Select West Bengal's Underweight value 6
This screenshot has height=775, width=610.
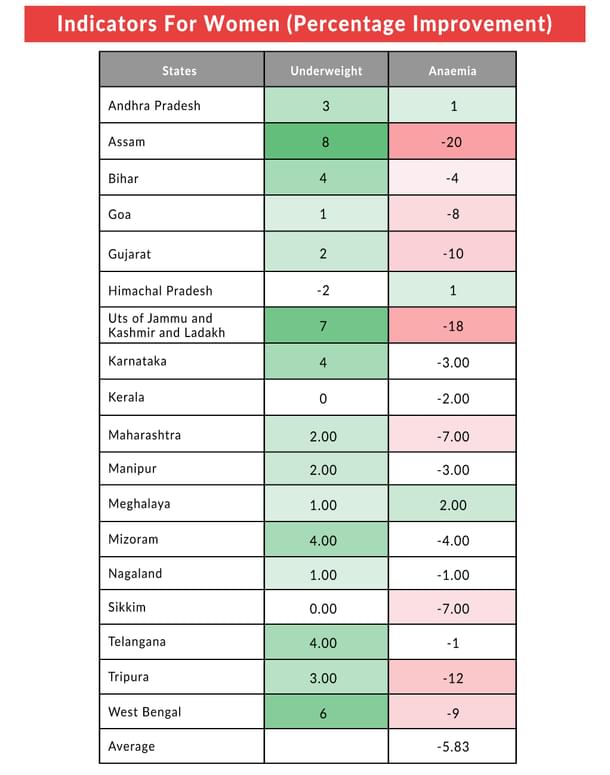326,713
